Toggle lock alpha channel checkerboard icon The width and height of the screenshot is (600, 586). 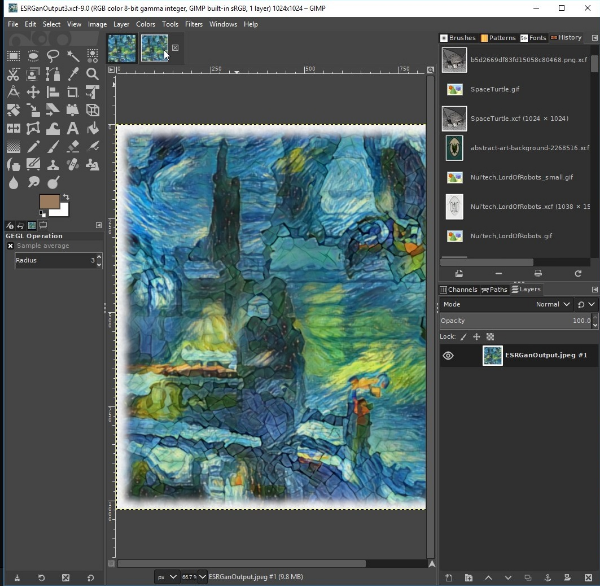(490, 337)
